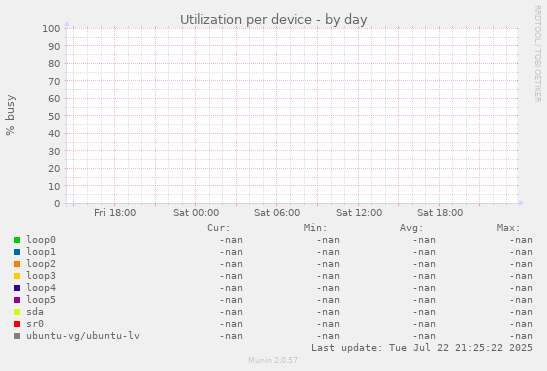
Task: Select the sr0 legend label
Action: pos(35,324)
